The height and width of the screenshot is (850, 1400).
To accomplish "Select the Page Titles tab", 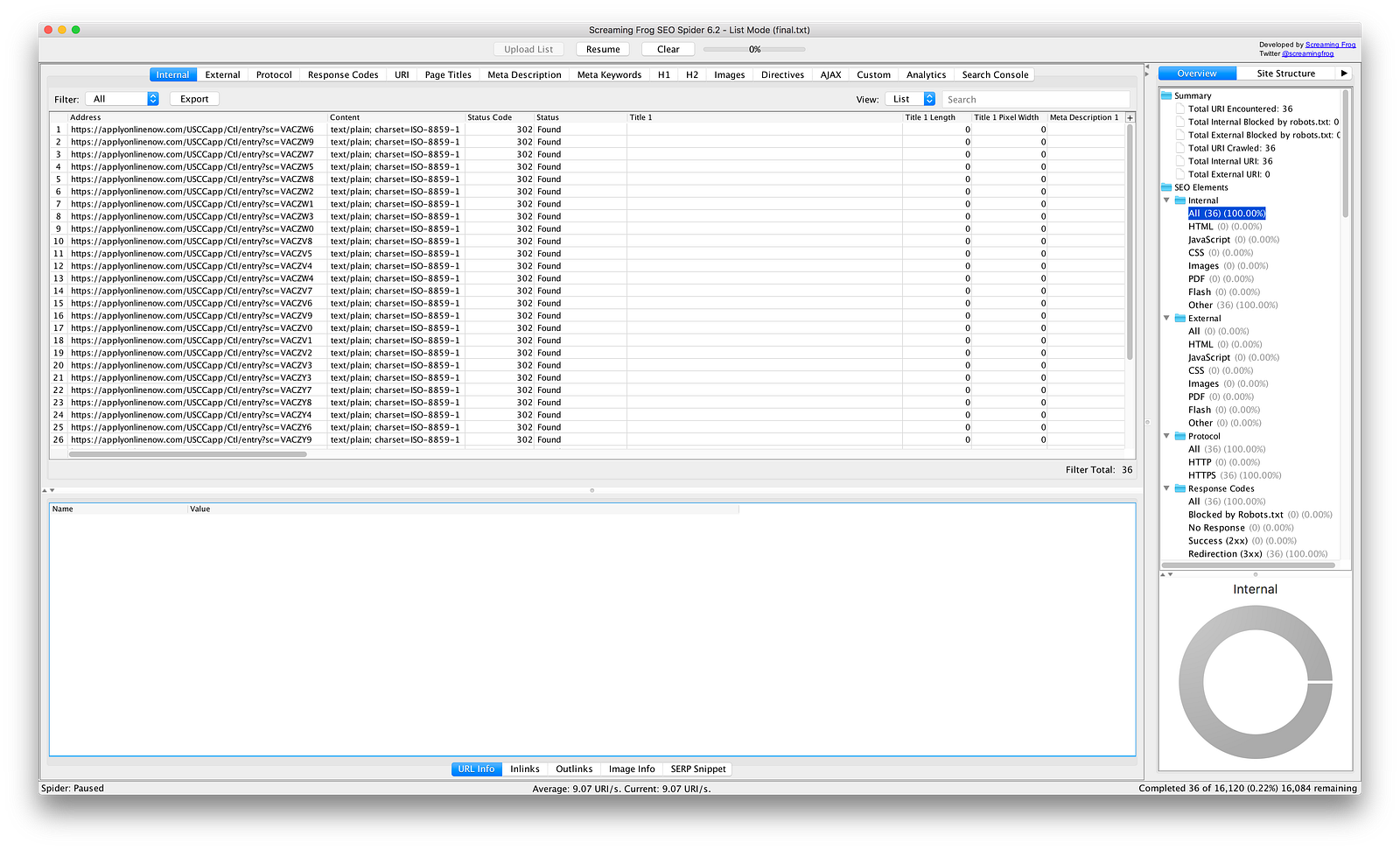I will pyautogui.click(x=448, y=74).
